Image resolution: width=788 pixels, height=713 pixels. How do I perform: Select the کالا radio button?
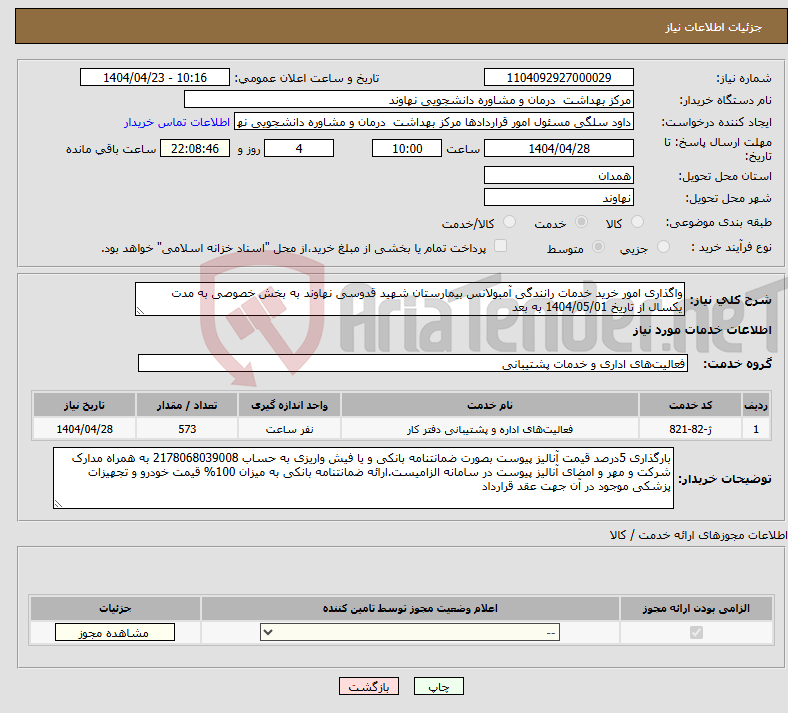637,222
